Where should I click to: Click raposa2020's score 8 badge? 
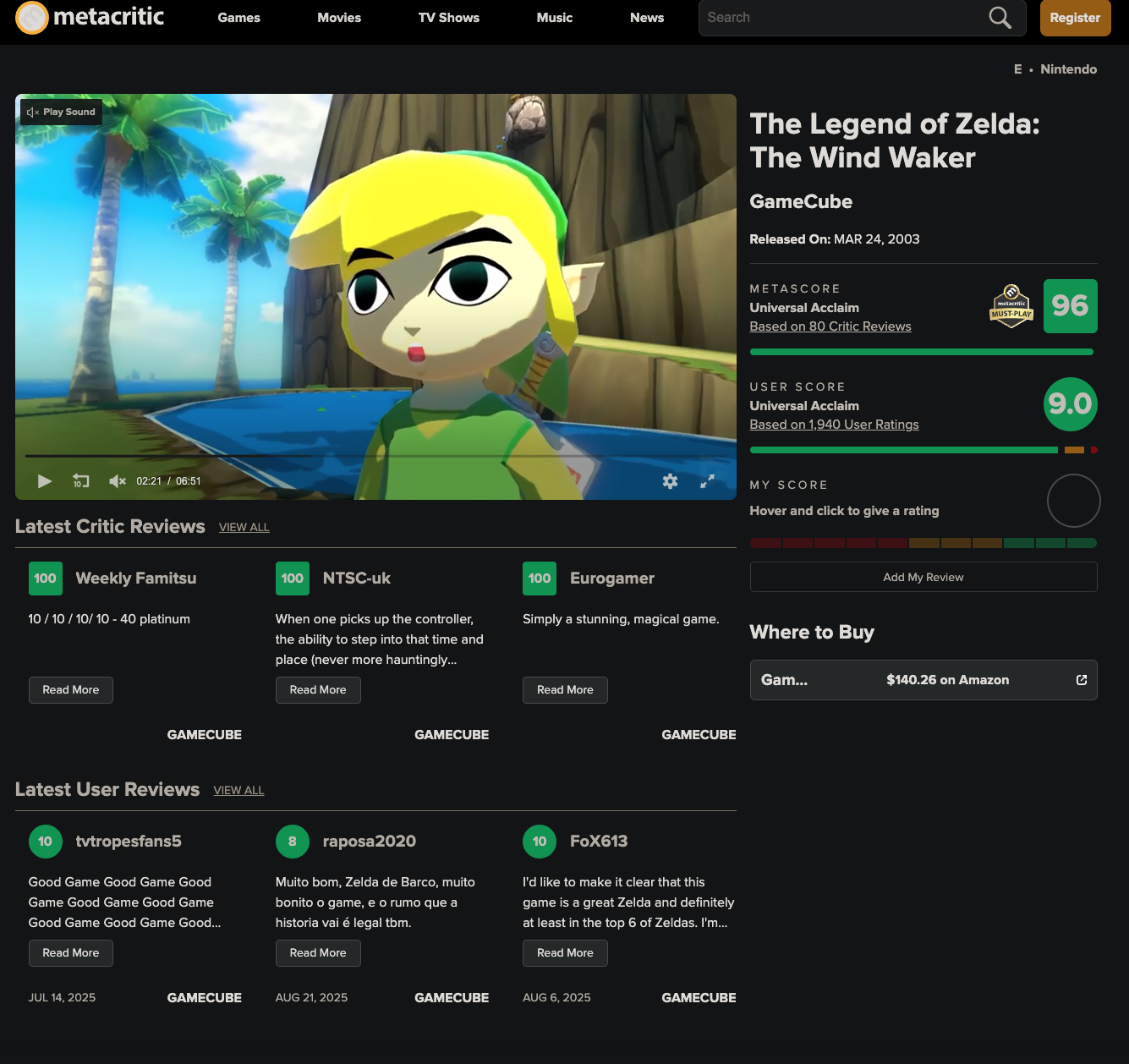pos(293,842)
